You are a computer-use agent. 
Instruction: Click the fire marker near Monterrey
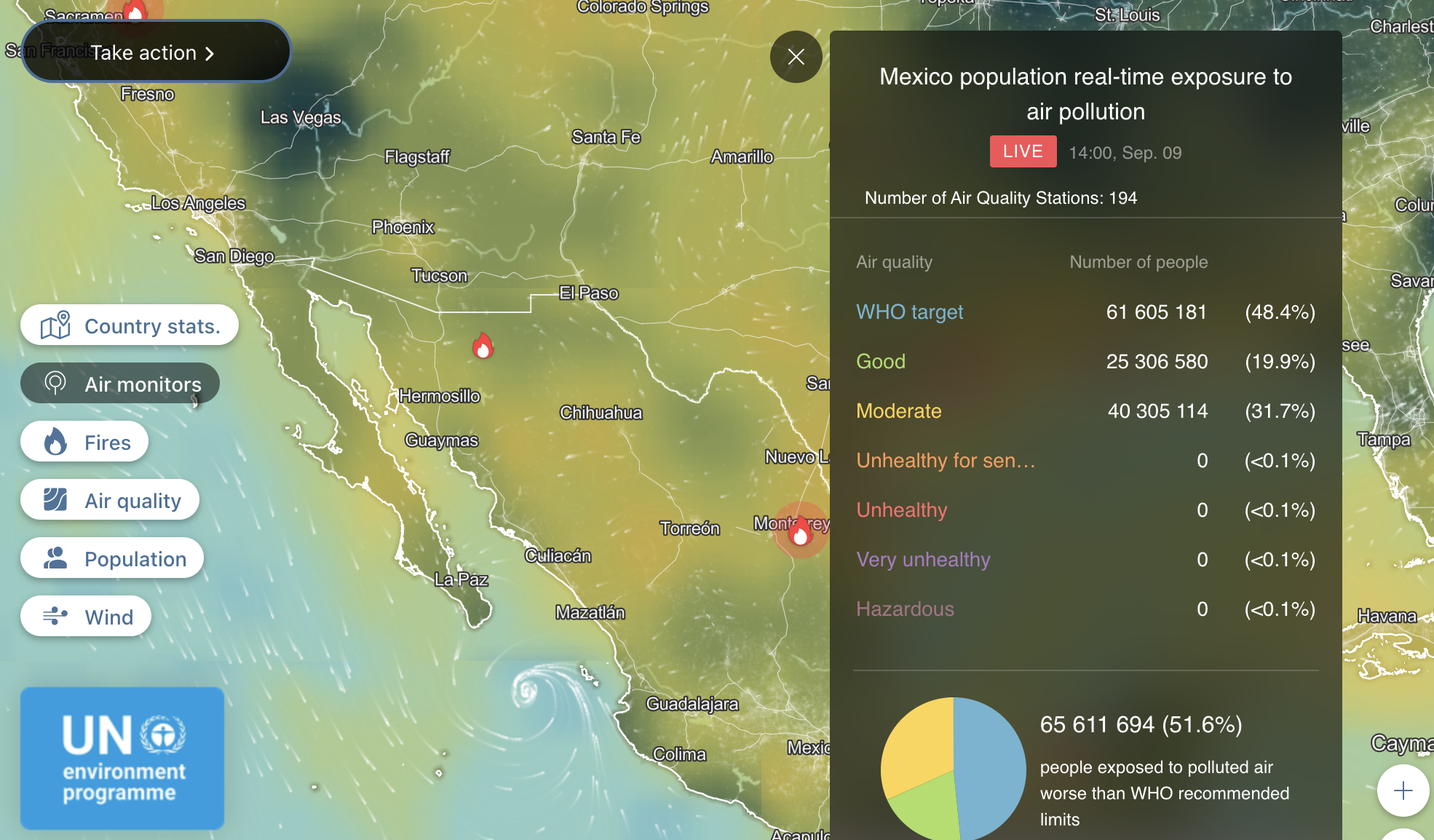[x=800, y=533]
